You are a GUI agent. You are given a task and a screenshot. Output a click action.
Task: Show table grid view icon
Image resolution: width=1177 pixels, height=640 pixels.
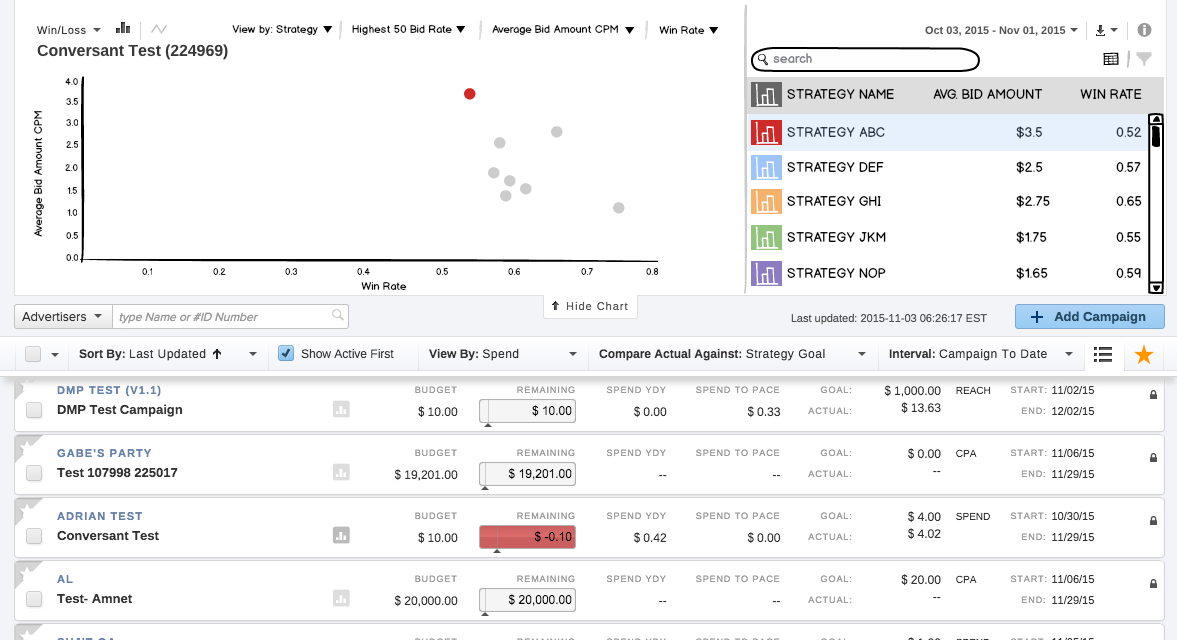pos(1111,59)
